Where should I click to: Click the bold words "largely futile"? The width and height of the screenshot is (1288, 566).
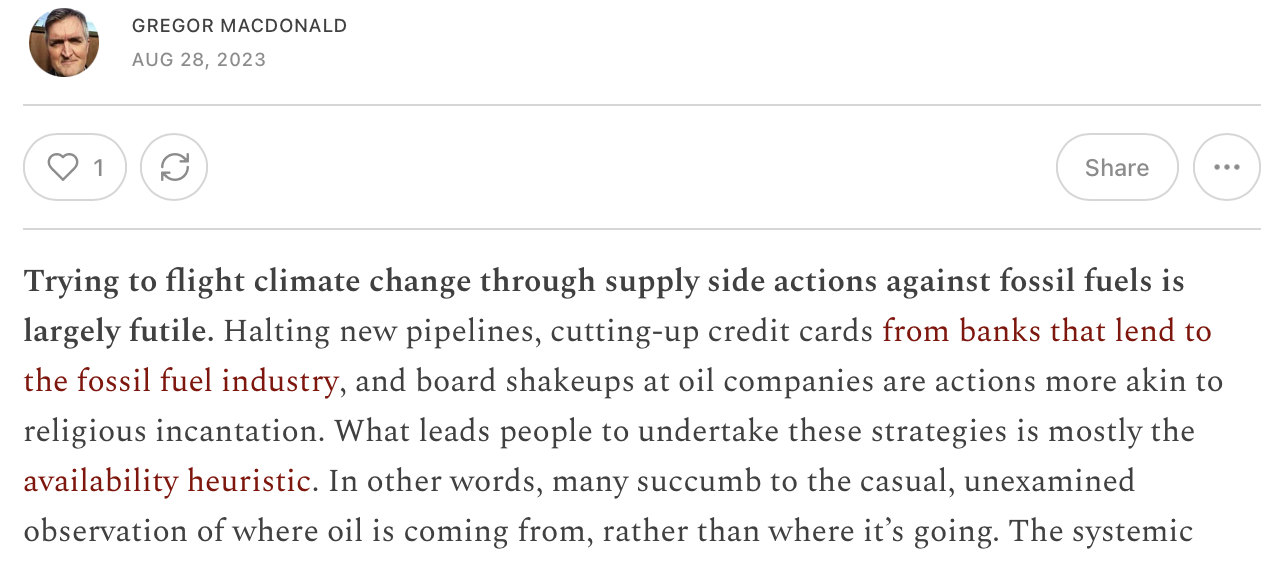click(x=116, y=331)
